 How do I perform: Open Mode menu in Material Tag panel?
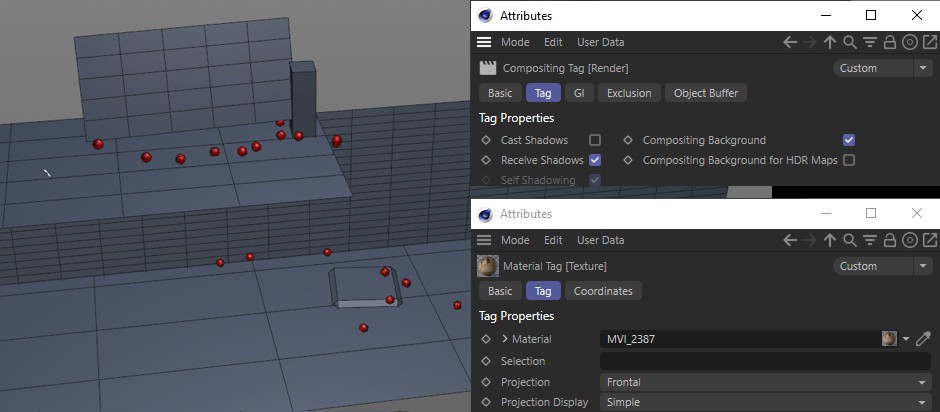click(515, 240)
